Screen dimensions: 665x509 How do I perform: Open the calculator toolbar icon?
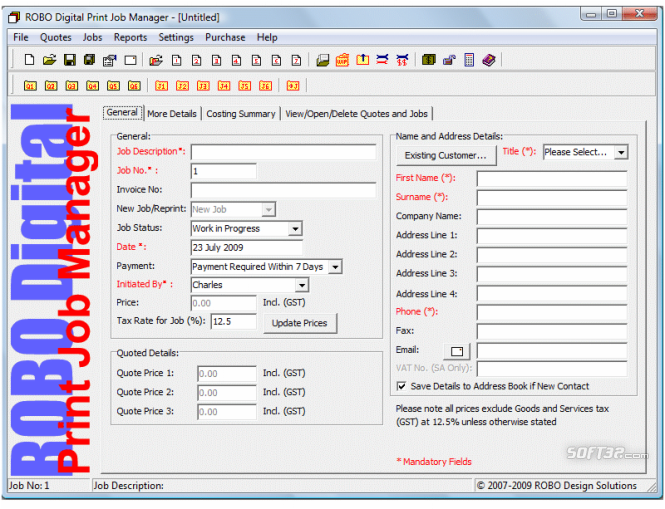click(x=469, y=60)
